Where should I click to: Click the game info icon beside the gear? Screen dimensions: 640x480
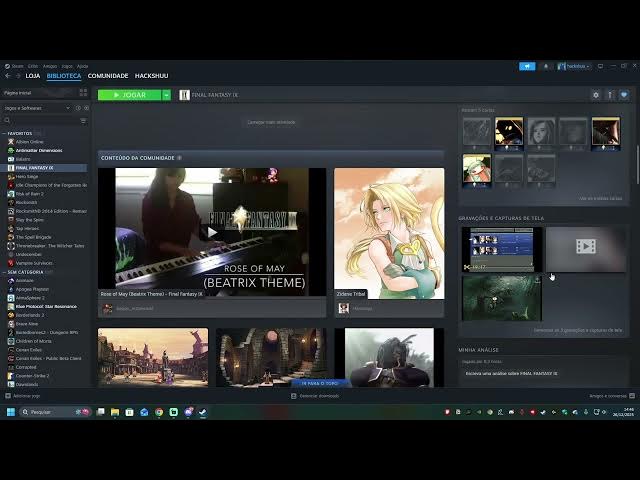tap(610, 95)
